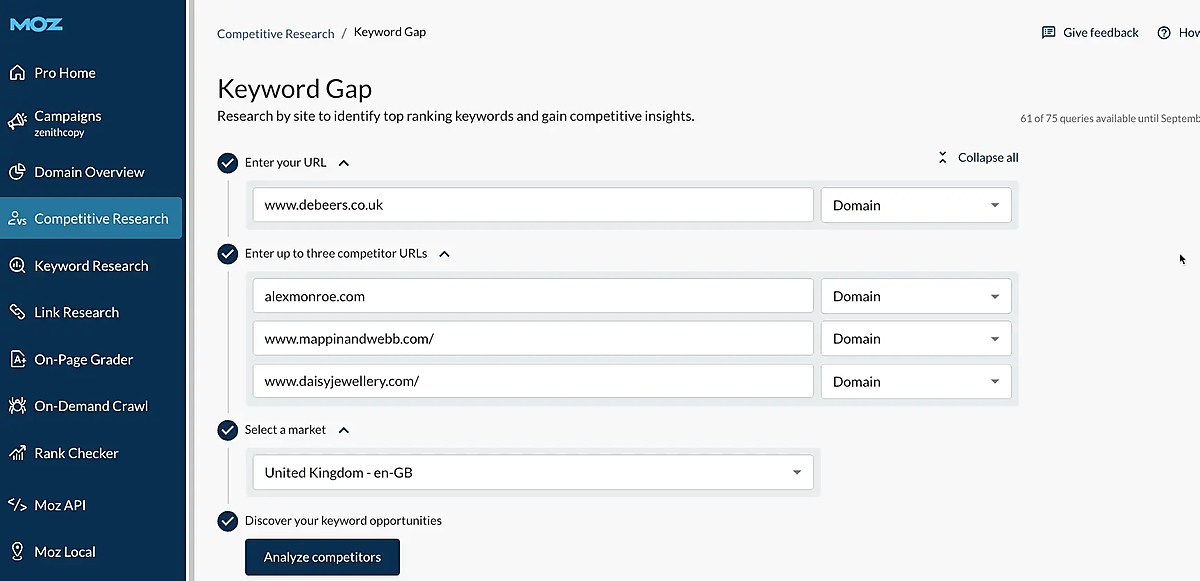Open the United Kingdom market dropdown
1200x581 pixels.
pos(533,473)
